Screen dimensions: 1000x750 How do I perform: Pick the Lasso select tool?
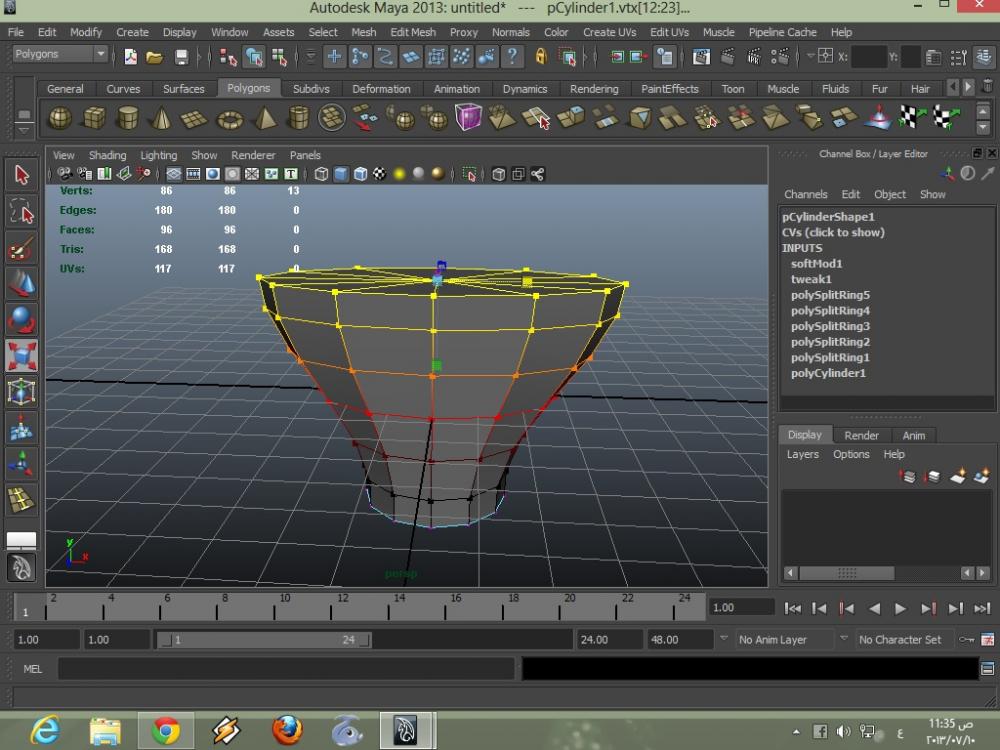coord(21,211)
